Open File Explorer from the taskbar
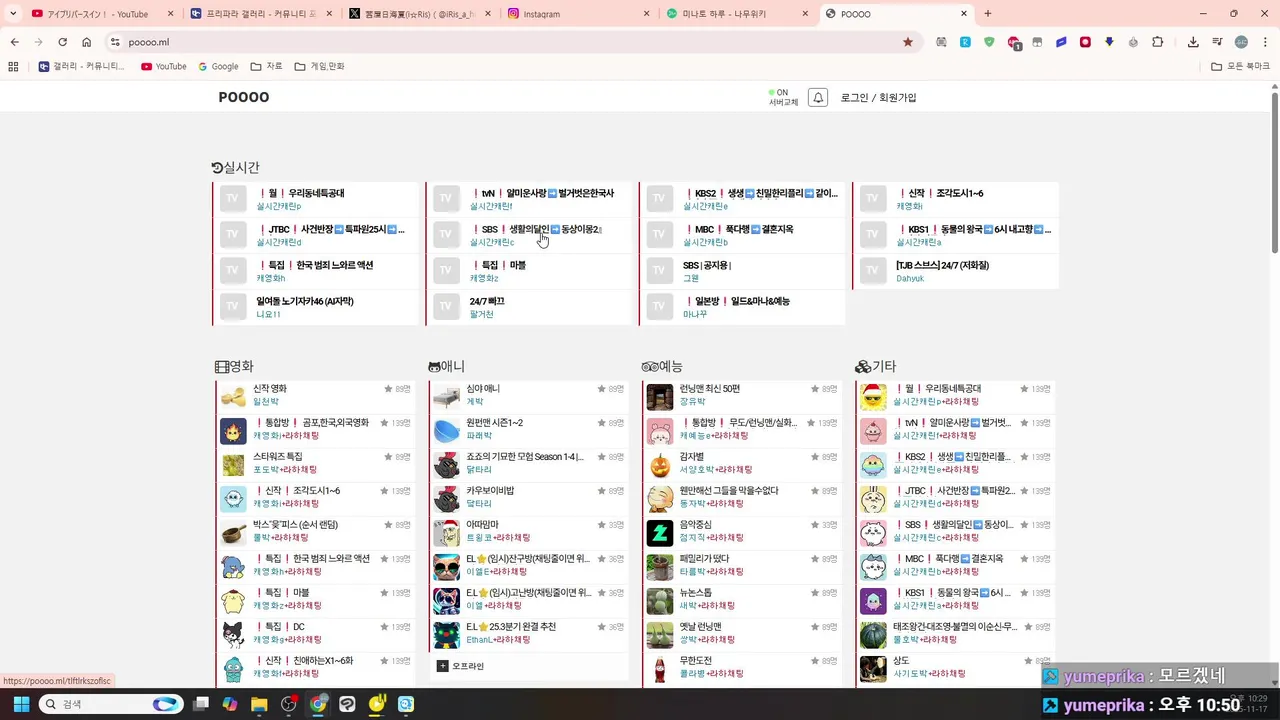Viewport: 1280px width, 720px height. click(259, 704)
